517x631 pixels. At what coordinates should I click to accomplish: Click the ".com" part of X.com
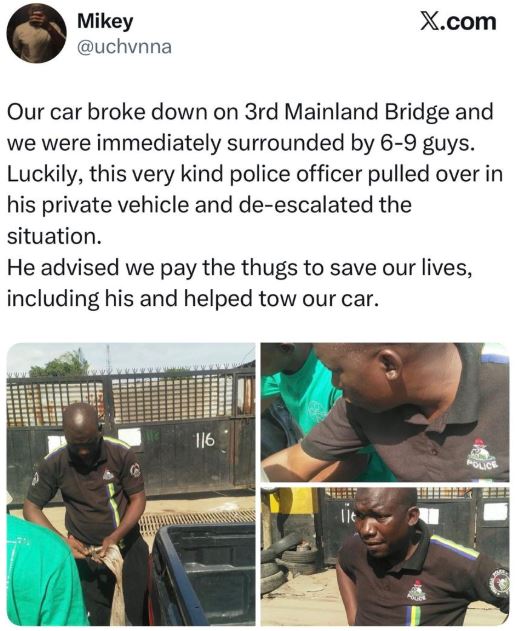click(468, 22)
